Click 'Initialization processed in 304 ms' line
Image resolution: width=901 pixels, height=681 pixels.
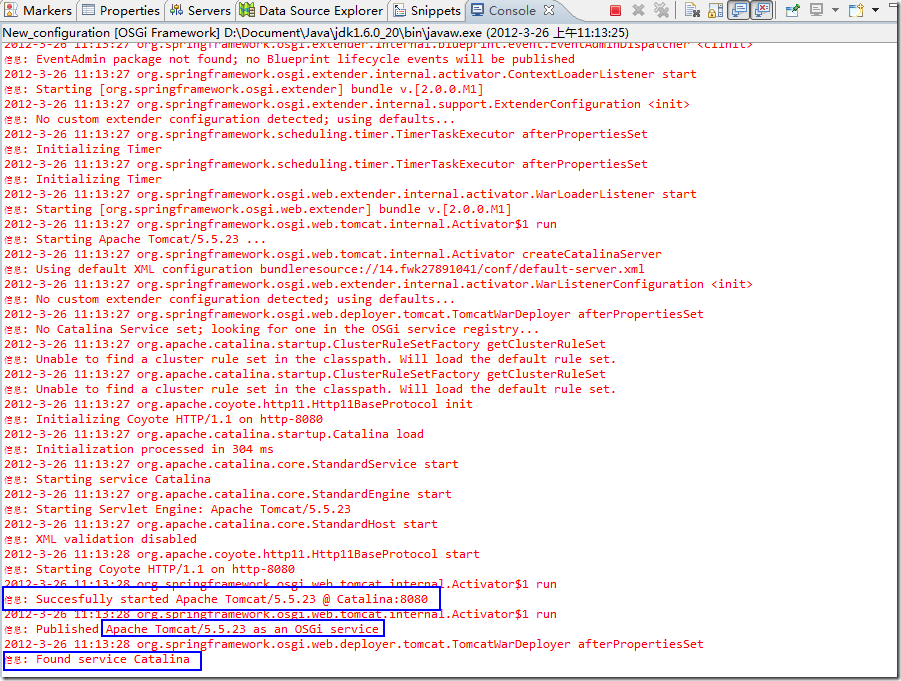pos(139,449)
